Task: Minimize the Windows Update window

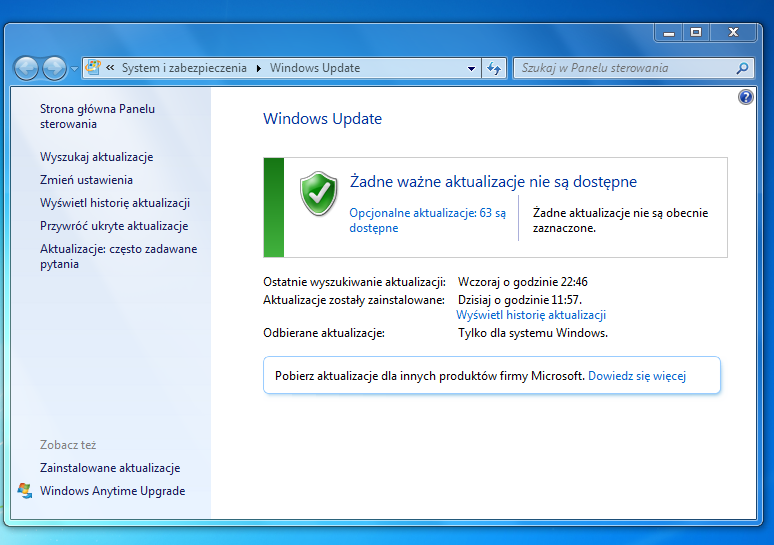Action: pyautogui.click(x=669, y=33)
